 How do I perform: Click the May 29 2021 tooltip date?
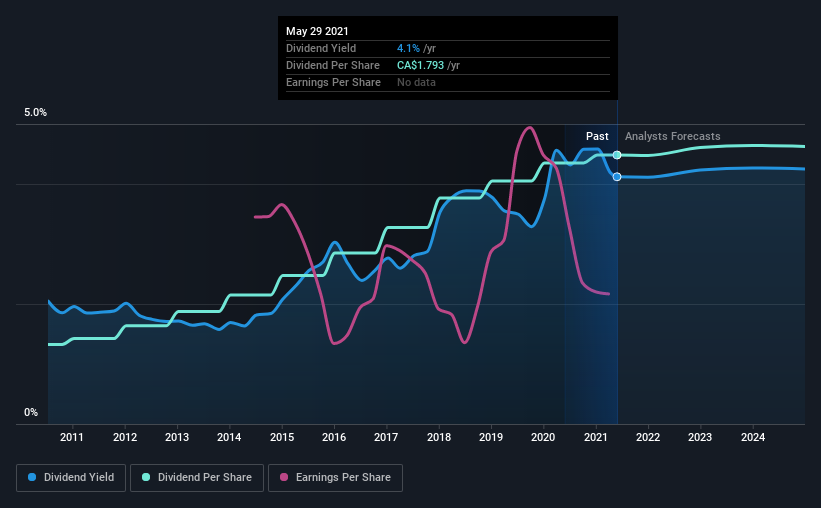(317, 31)
